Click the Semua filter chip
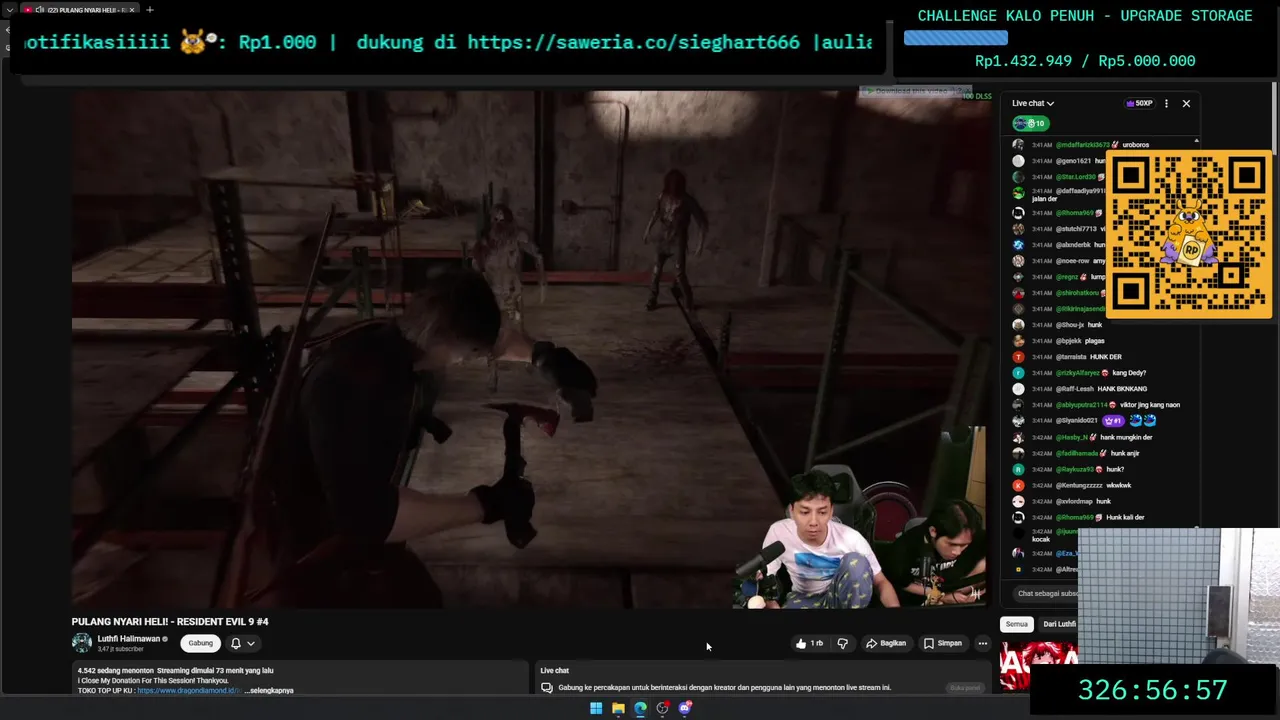1280x720 pixels. tap(1017, 624)
